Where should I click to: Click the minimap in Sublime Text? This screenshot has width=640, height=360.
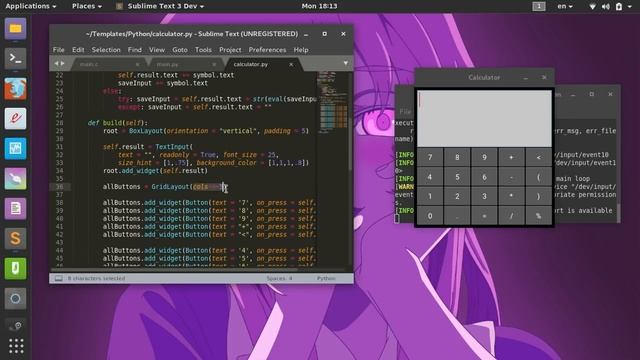pos(333,102)
